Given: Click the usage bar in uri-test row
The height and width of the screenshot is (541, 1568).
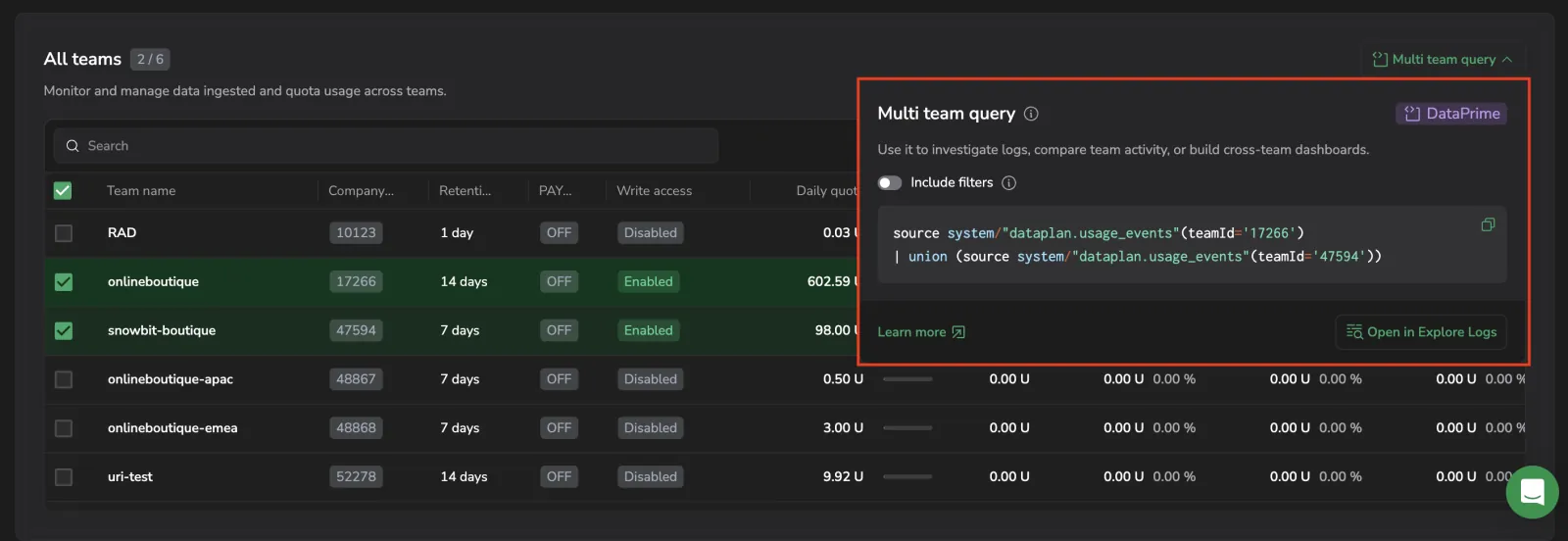Looking at the screenshot, I should click(907, 477).
